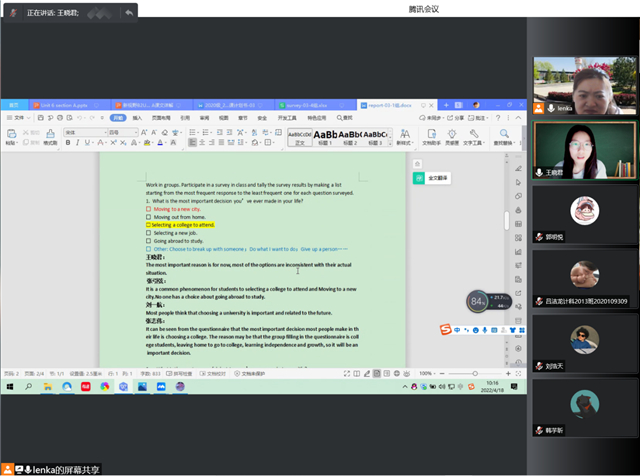
Task: Apply Italic formatting
Action: 77,142
